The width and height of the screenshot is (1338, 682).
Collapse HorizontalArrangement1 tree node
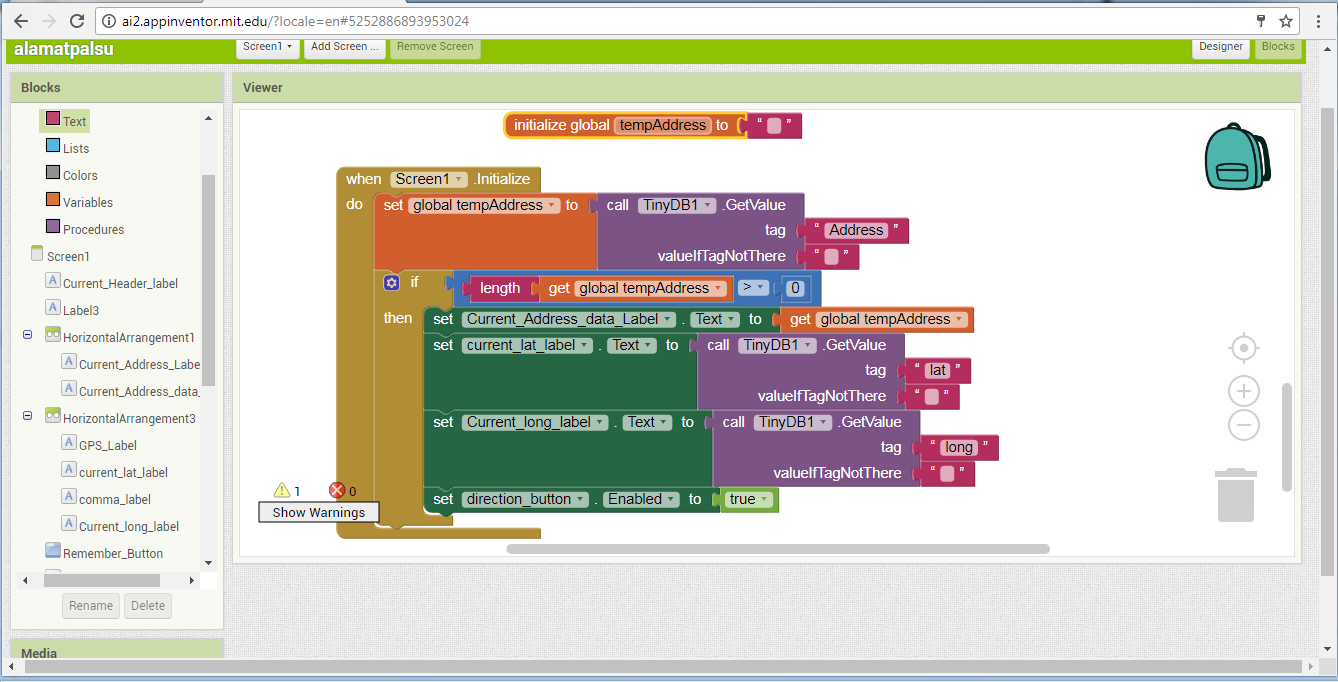(28, 336)
